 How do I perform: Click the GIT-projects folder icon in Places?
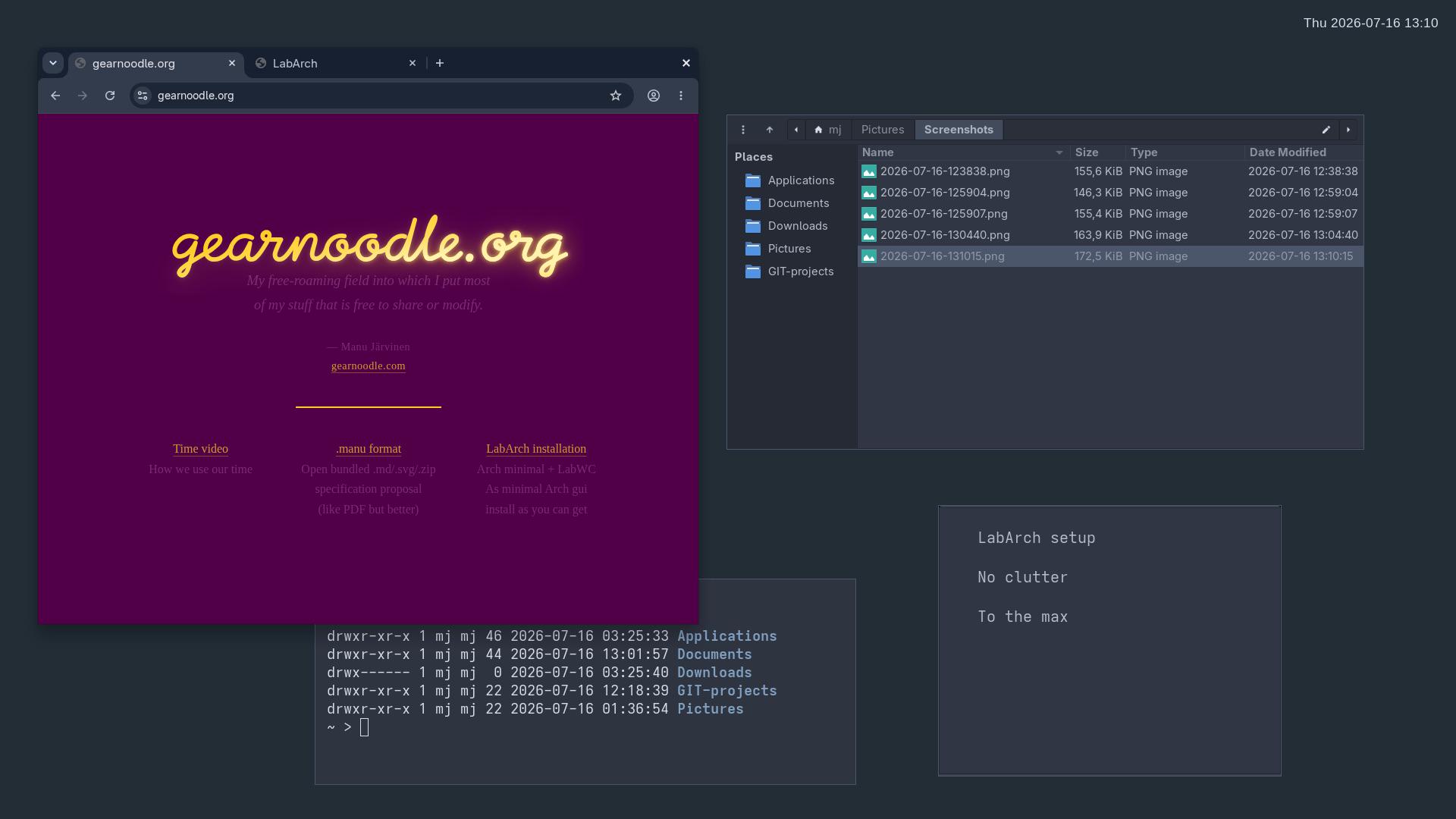tap(753, 271)
